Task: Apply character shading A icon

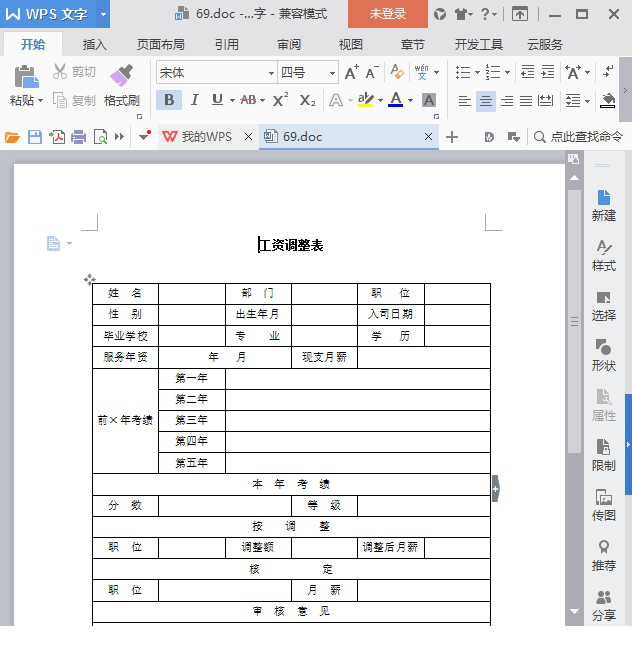Action: click(429, 100)
